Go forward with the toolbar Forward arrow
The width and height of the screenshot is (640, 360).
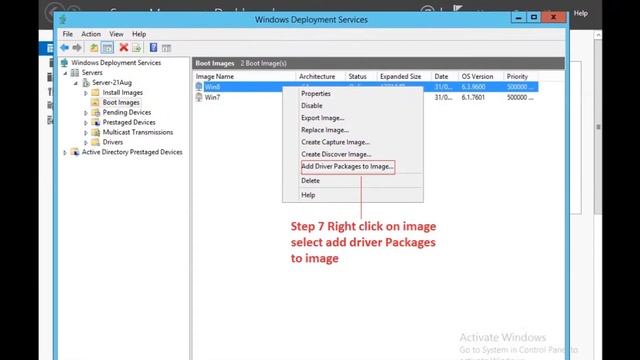(x=77, y=48)
